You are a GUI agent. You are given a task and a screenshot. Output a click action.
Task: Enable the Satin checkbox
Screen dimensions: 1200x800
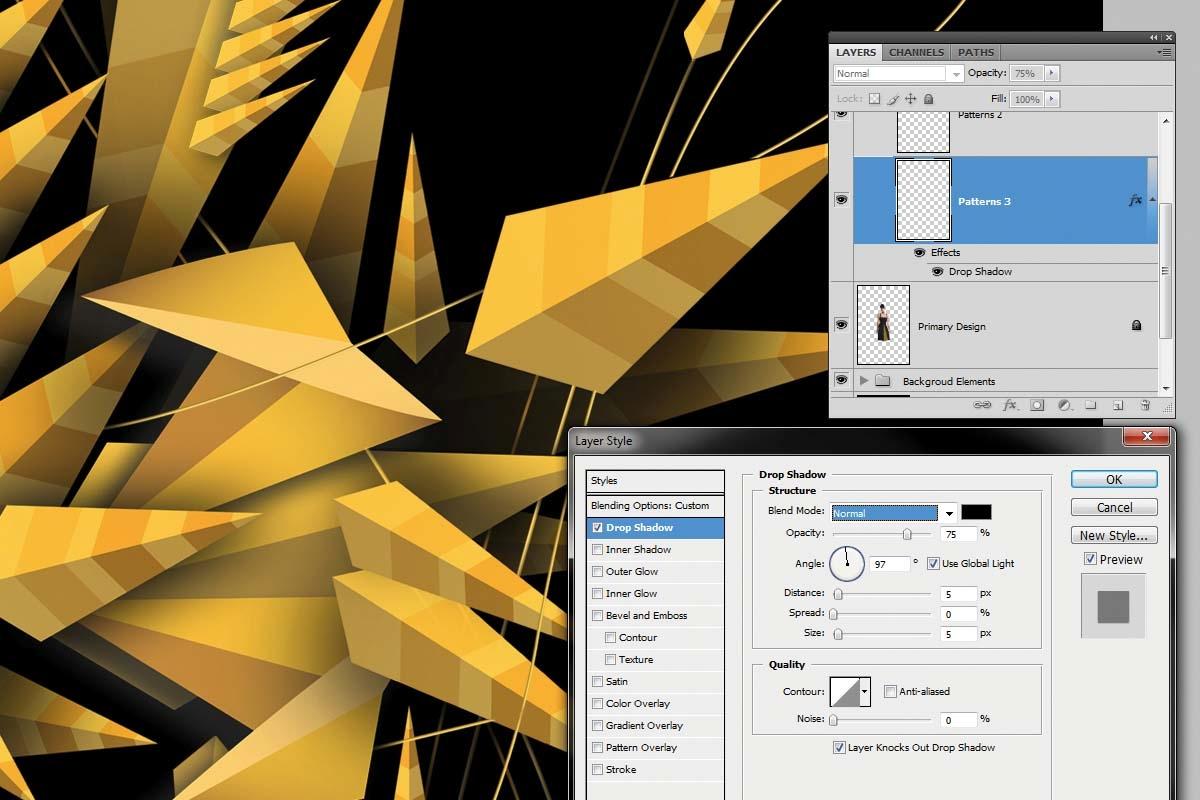[x=597, y=682]
